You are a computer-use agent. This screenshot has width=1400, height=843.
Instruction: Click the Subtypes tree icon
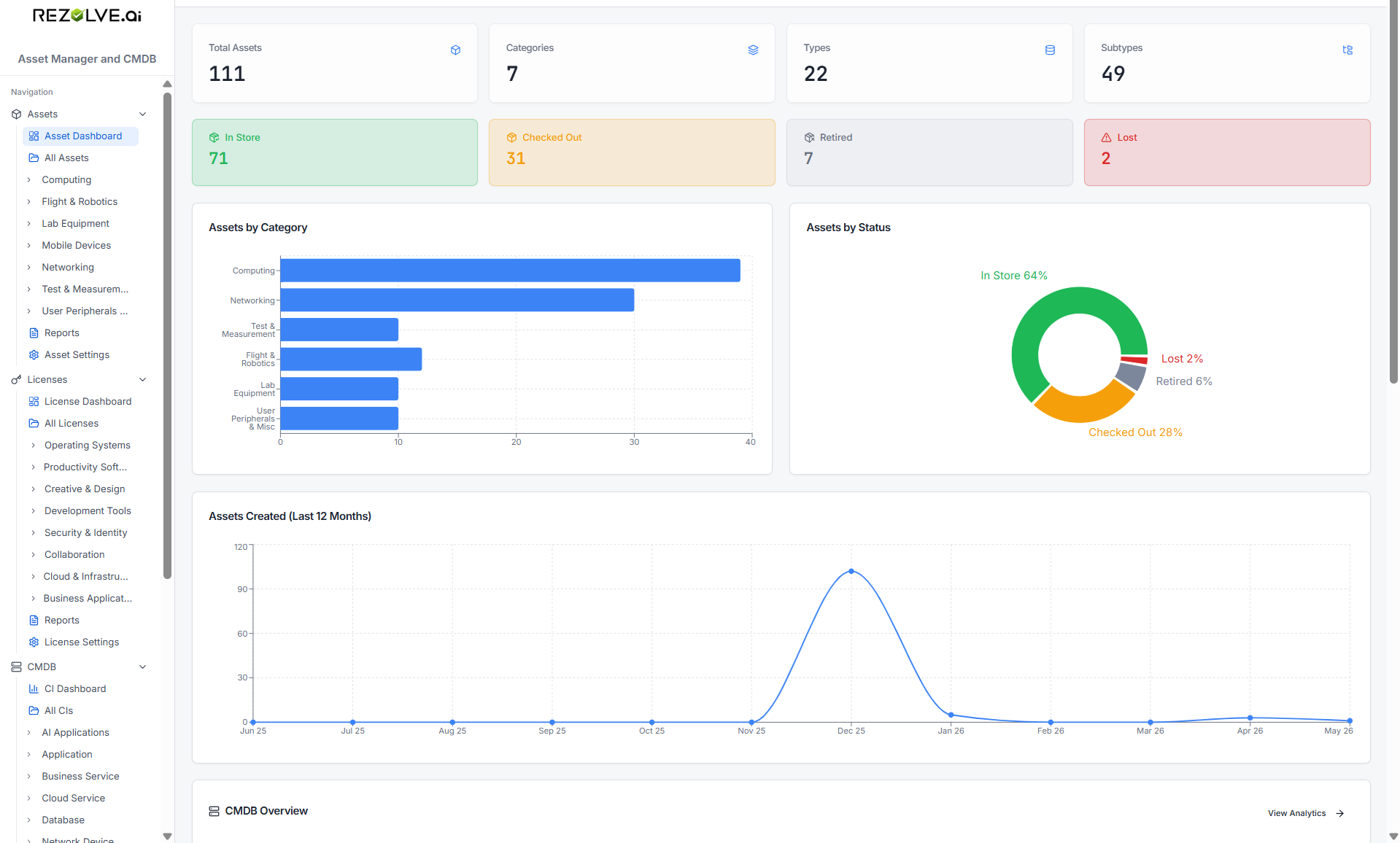1347,50
